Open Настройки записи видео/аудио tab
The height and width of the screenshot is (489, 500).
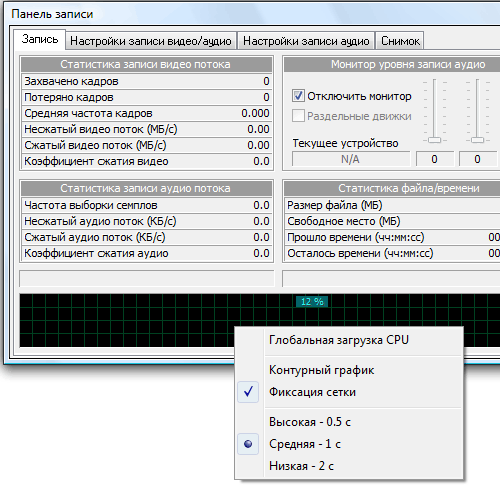[x=151, y=41]
